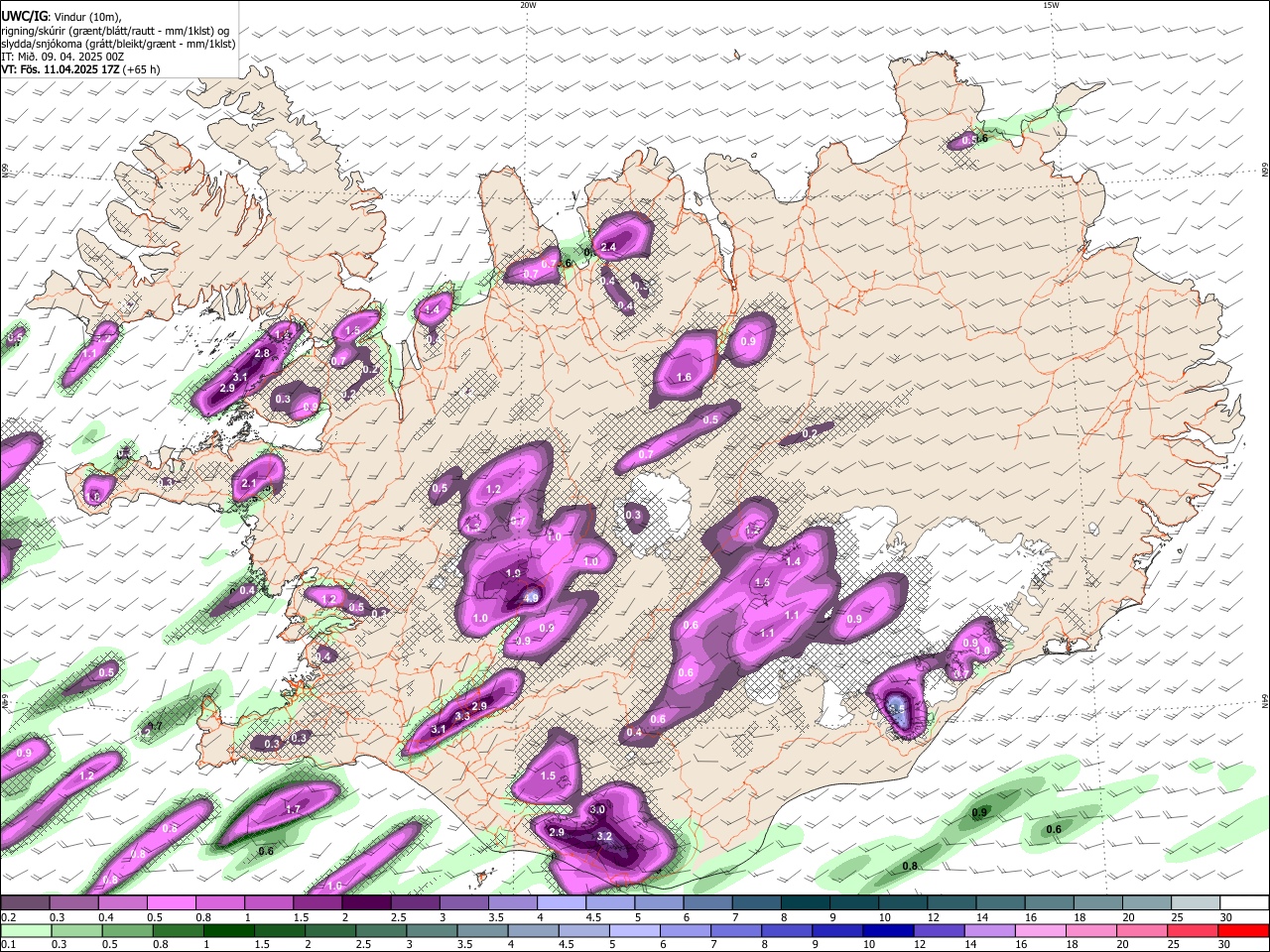The width and height of the screenshot is (1270, 952).
Task: Click the '3.0' precipitation value on the map
Action: tap(597, 810)
